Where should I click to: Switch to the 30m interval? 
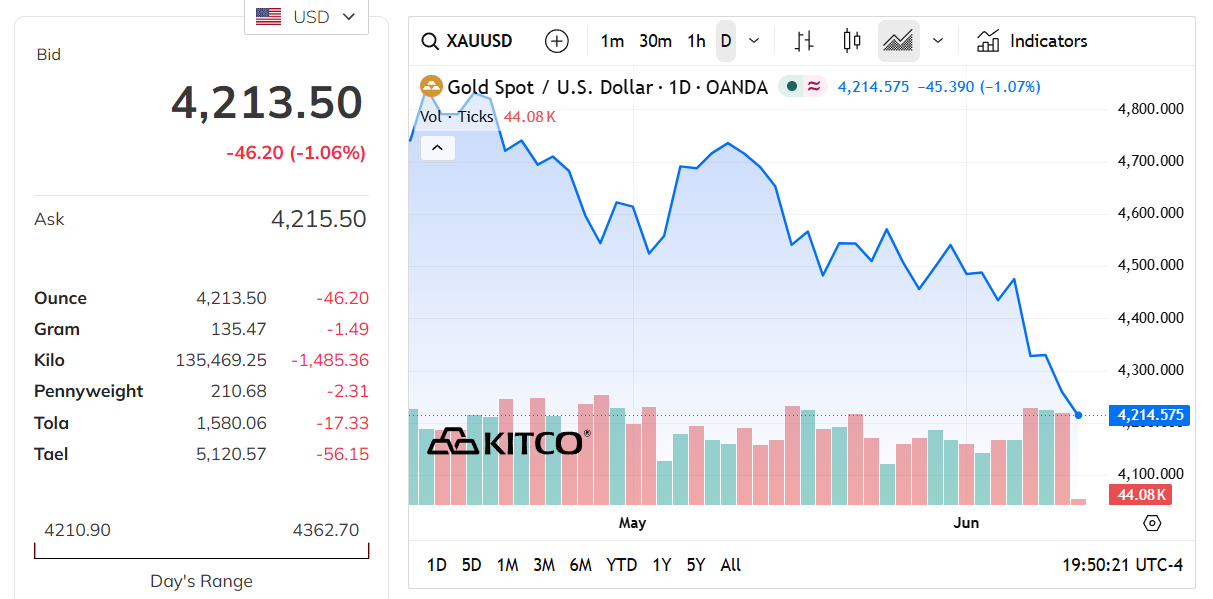pyautogui.click(x=655, y=41)
